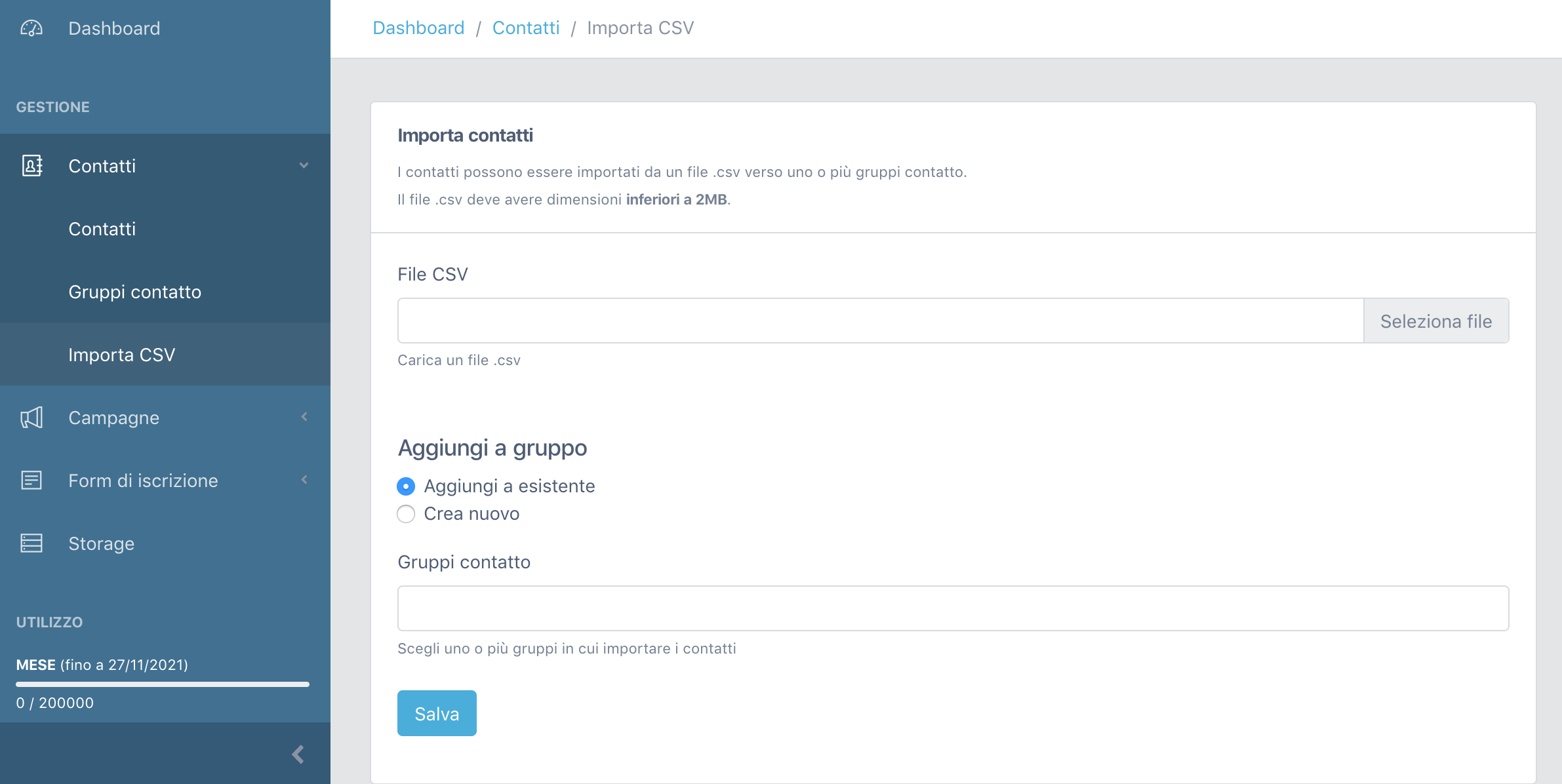
Task: Click the Seleziona file button
Action: point(1436,321)
